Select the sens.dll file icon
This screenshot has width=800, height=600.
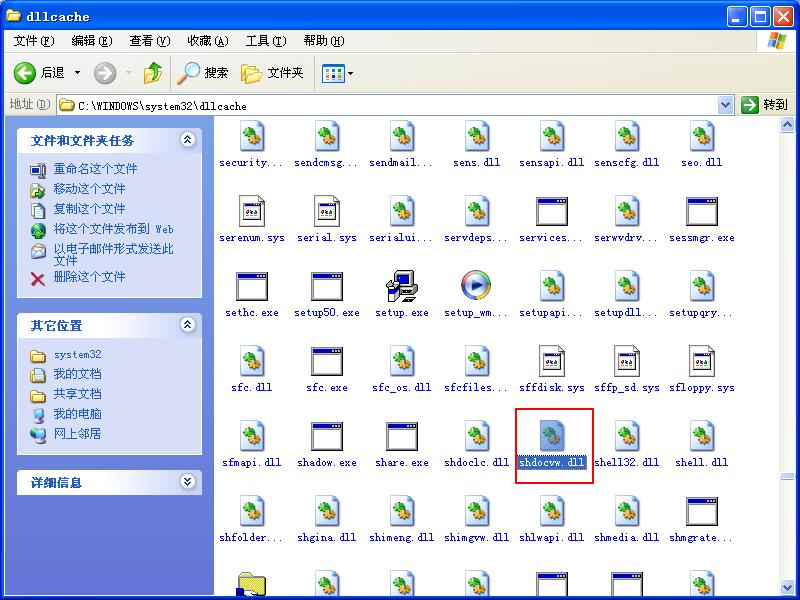(477, 136)
